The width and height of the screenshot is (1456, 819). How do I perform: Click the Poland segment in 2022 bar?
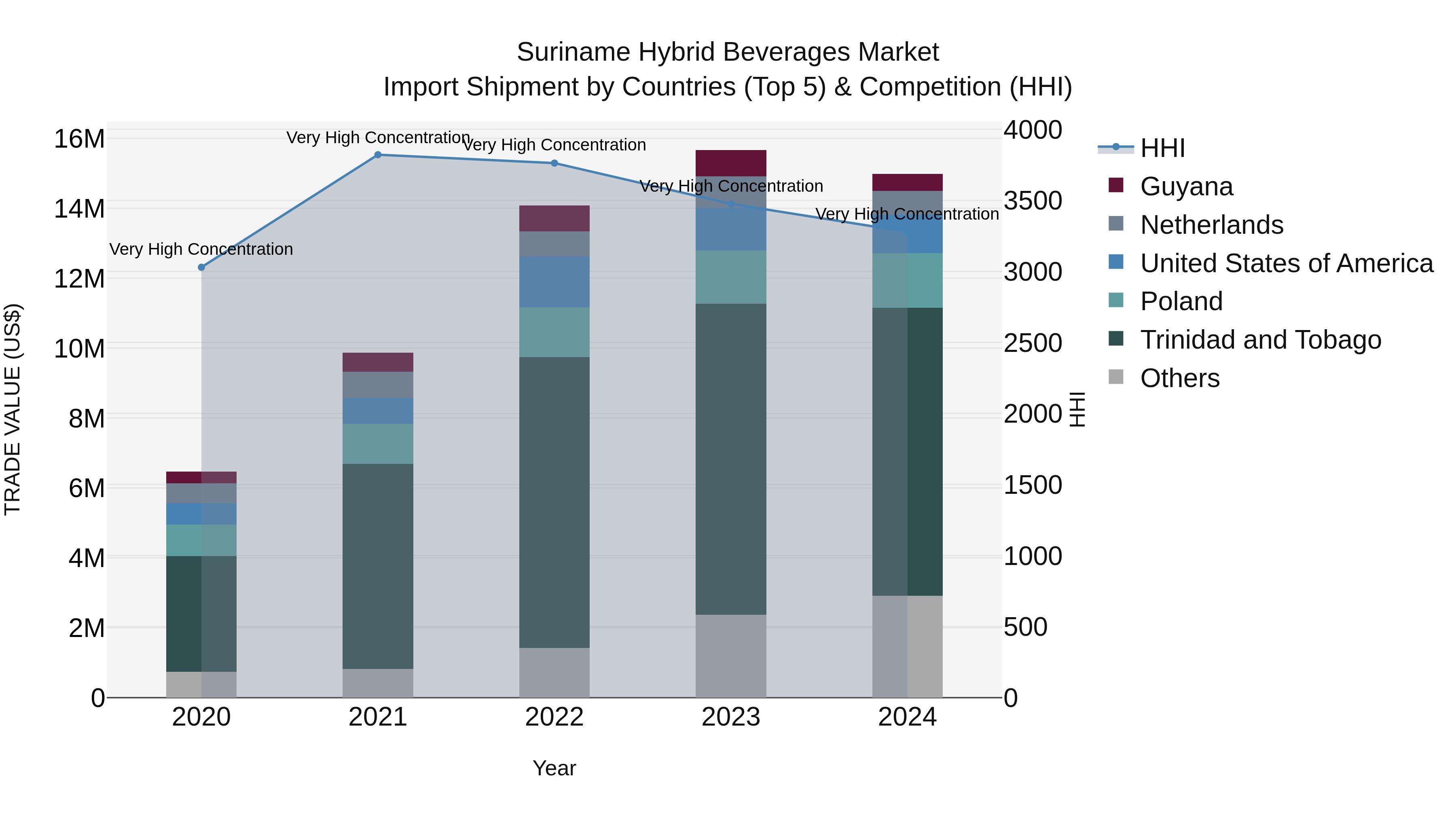pyautogui.click(x=554, y=332)
